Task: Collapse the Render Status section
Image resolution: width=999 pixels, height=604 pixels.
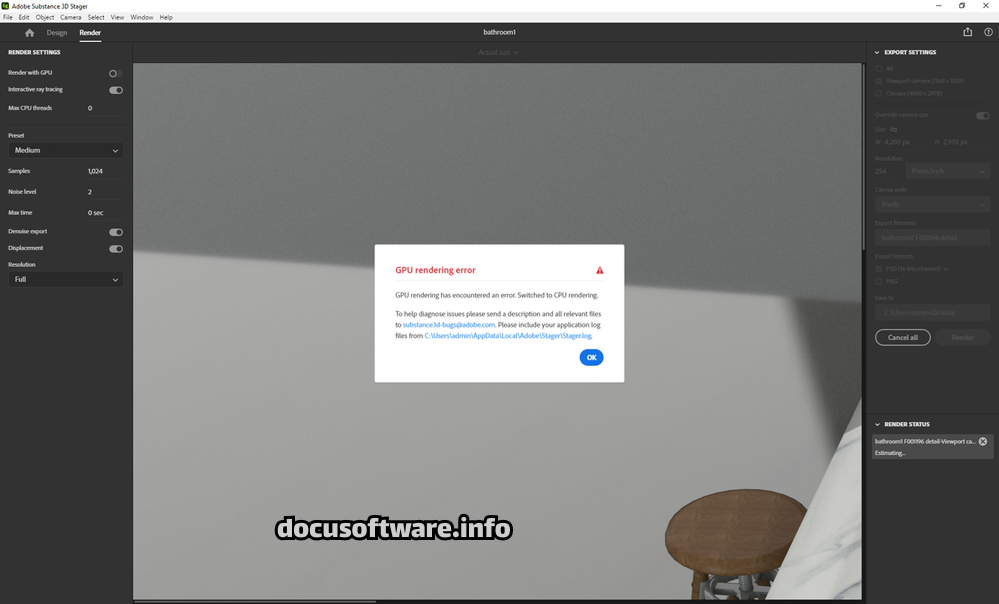Action: tap(877, 424)
